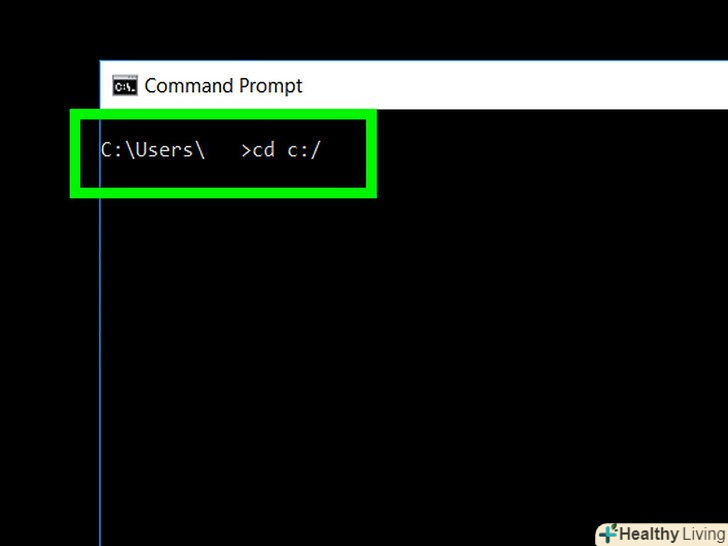Open the Command Prompt window system icon
Viewport: 728px width, 546px height.
point(125,85)
